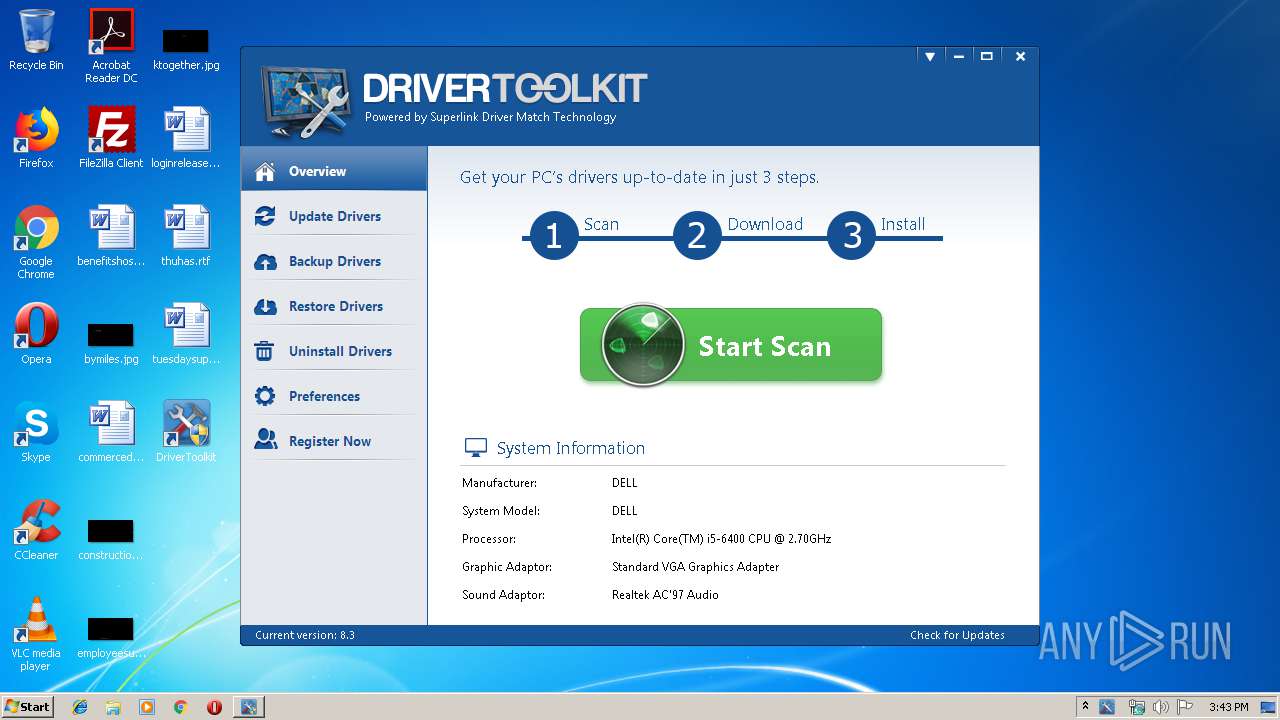The height and width of the screenshot is (720, 1280).
Task: Show hidden system tray icons
Action: [1085, 706]
